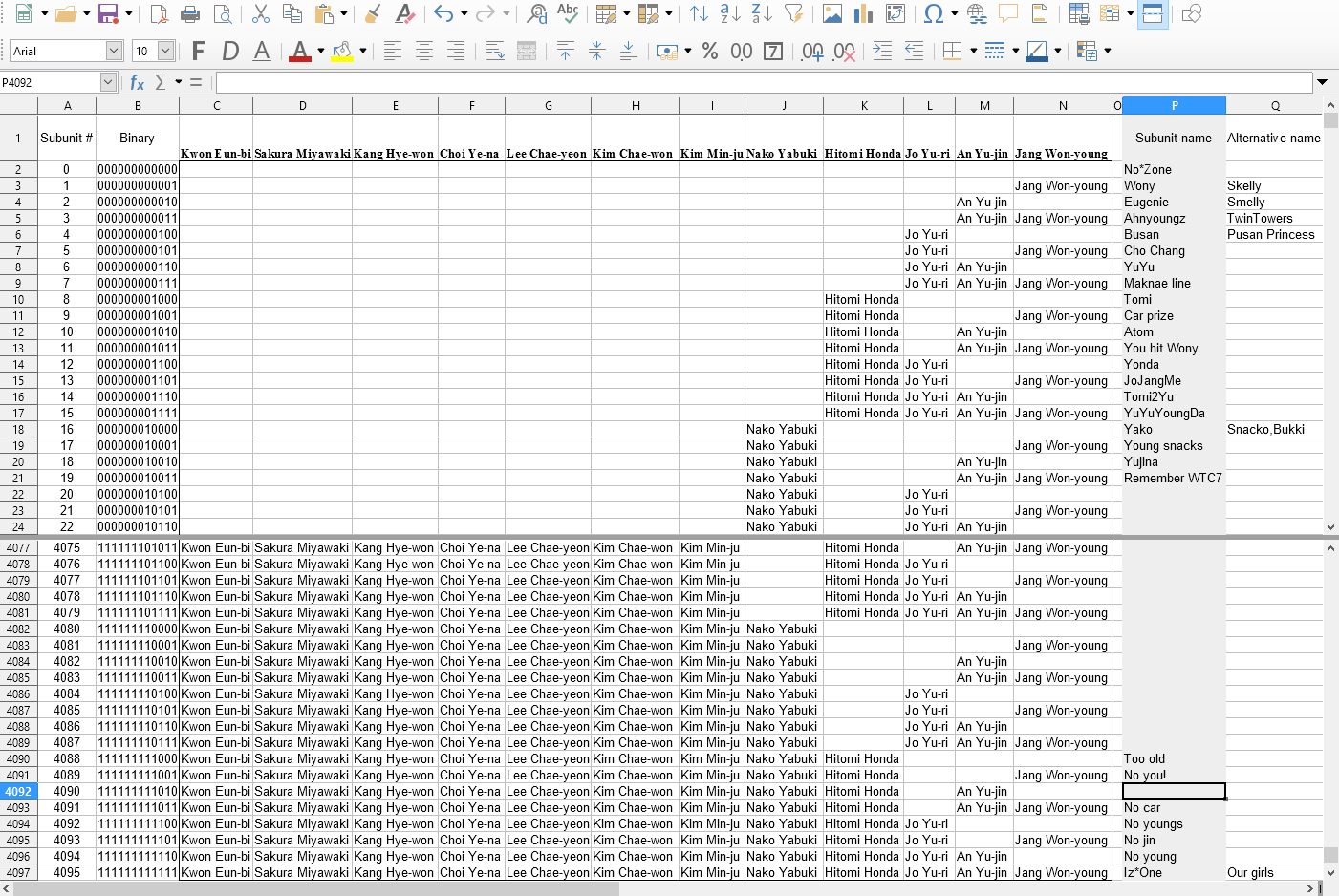Open the Function Wizard
The width and height of the screenshot is (1339, 896).
137,83
